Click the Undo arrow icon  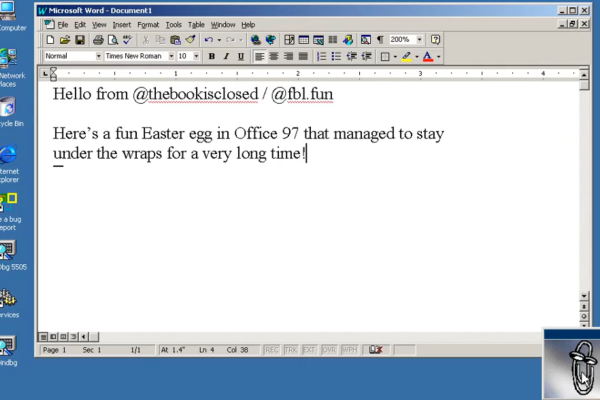pos(208,40)
